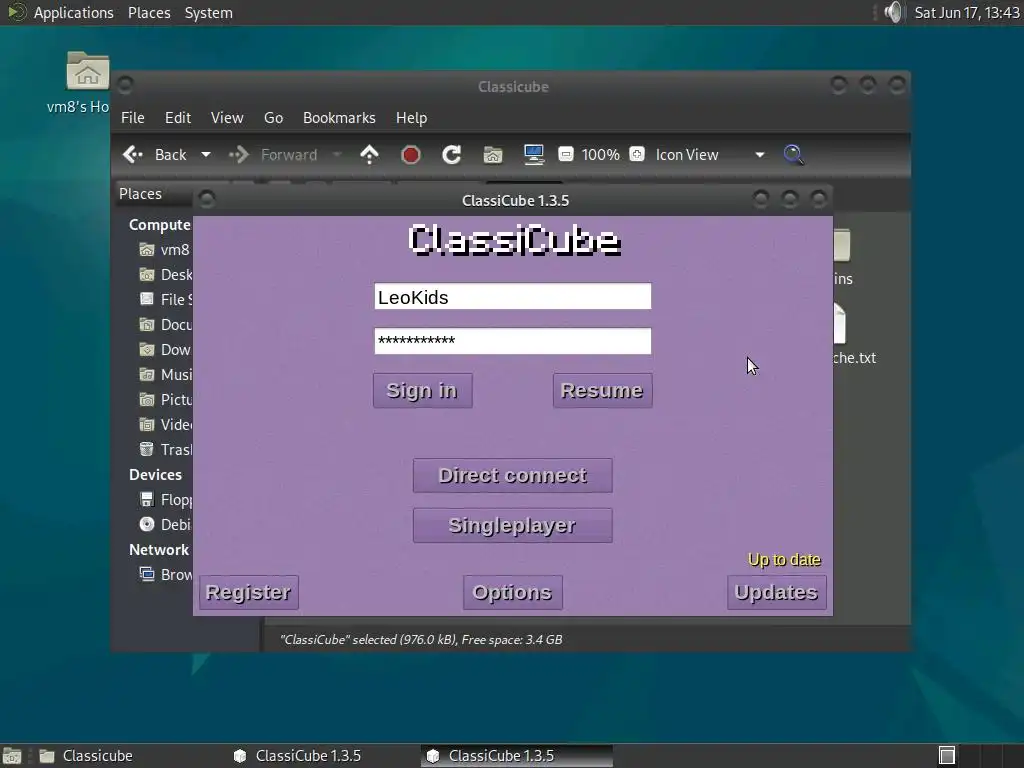1024x768 pixels.
Task: Reload the current folder
Action: (x=451, y=155)
